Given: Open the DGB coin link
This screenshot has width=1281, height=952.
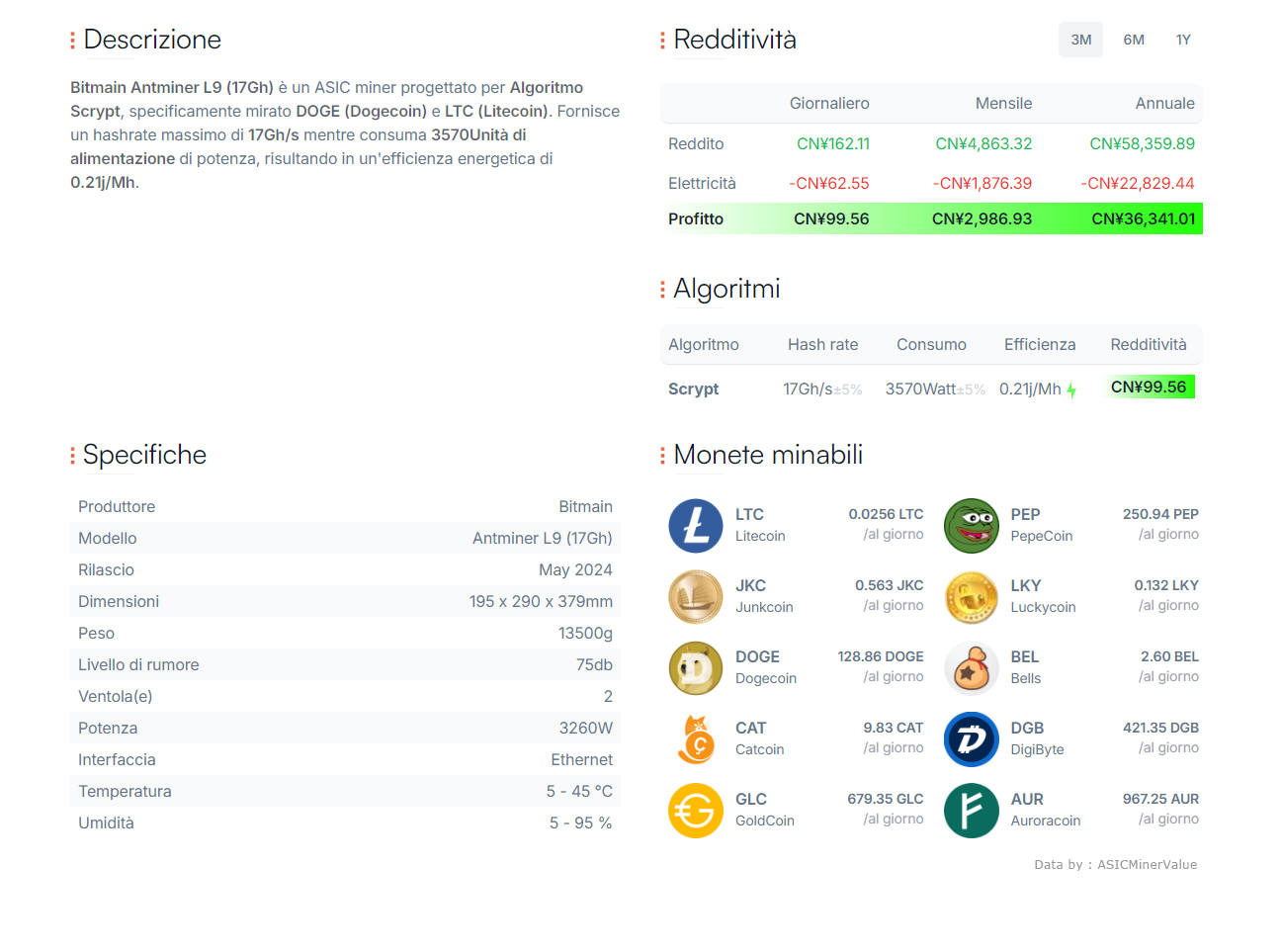Looking at the screenshot, I should pyautogui.click(x=1027, y=728).
